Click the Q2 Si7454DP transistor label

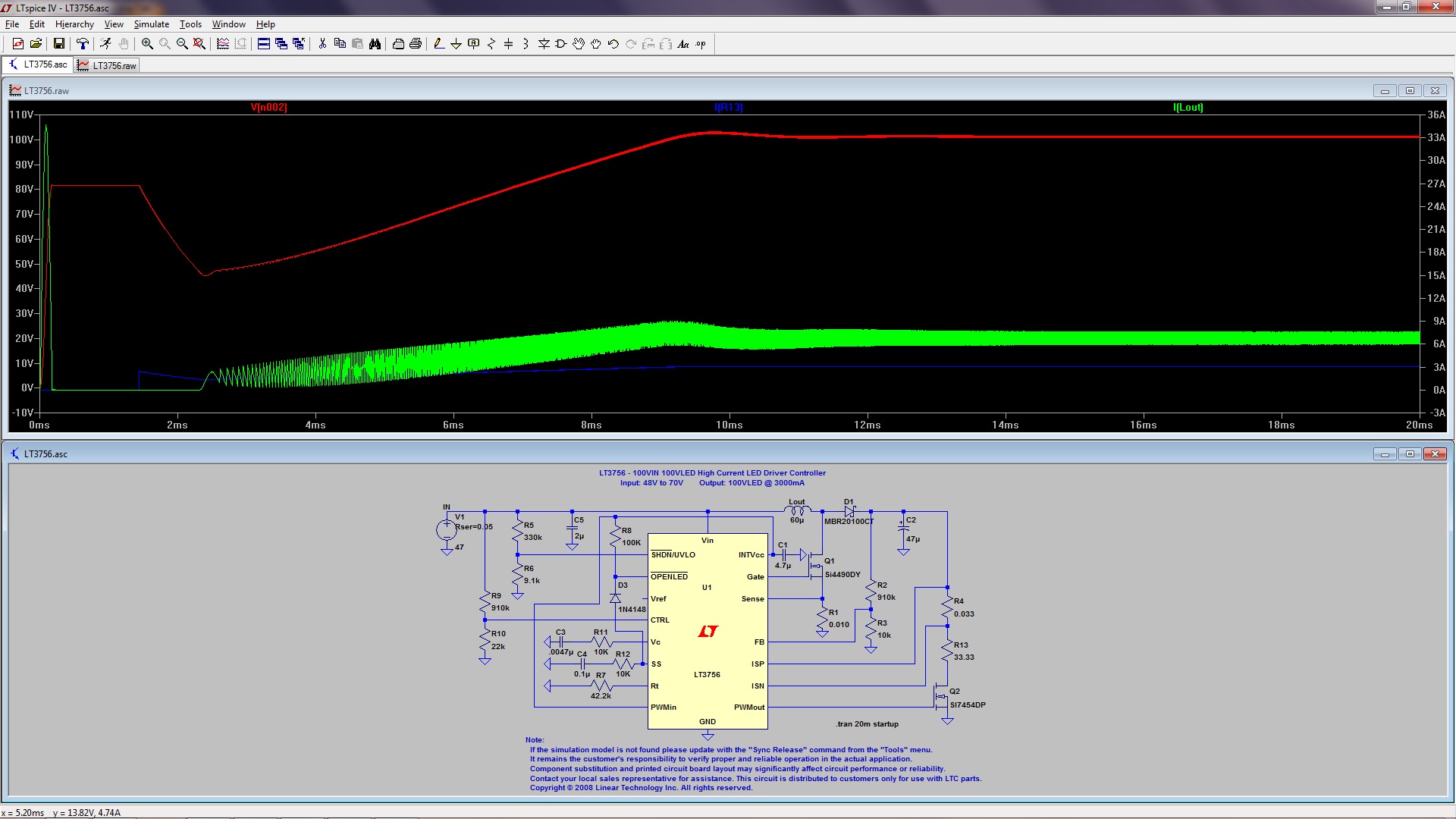[968, 698]
